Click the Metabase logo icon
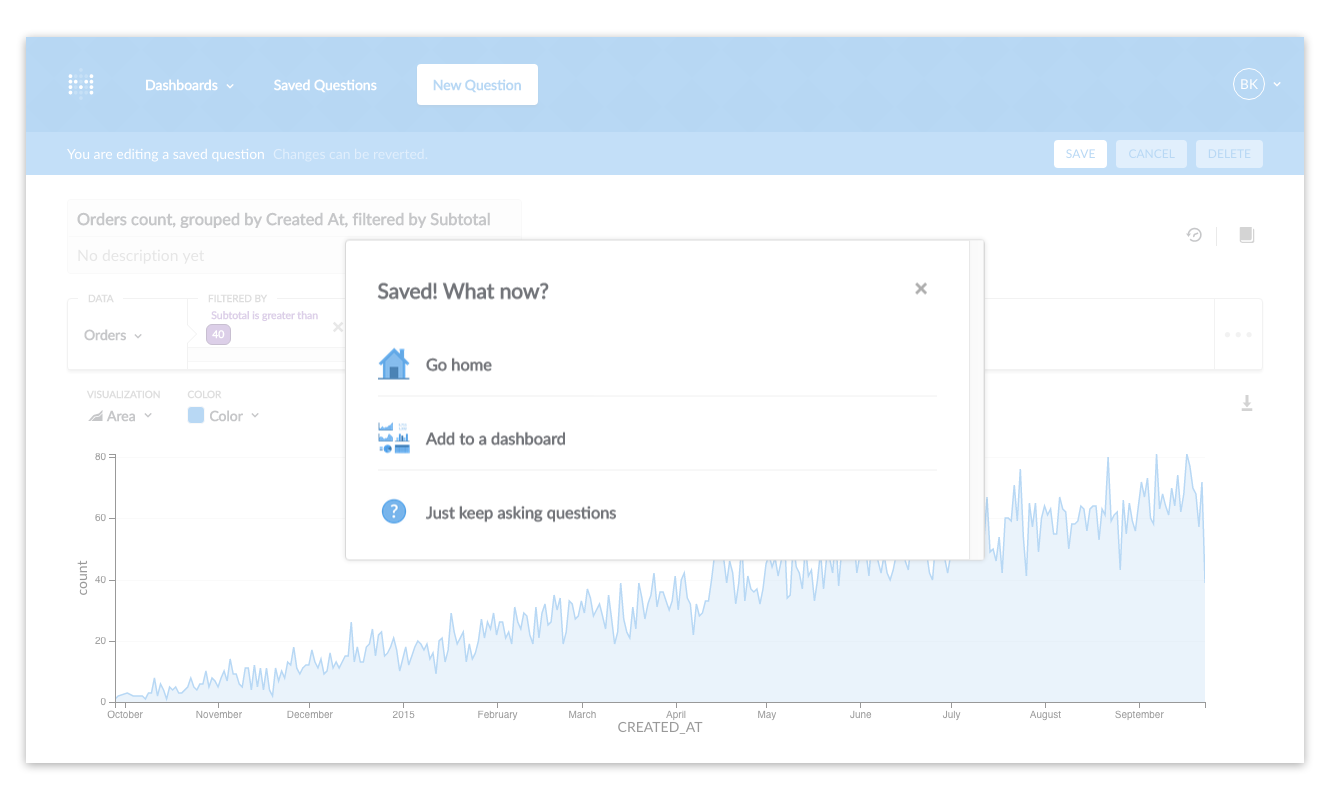Image resolution: width=1330 pixels, height=800 pixels. [81, 85]
